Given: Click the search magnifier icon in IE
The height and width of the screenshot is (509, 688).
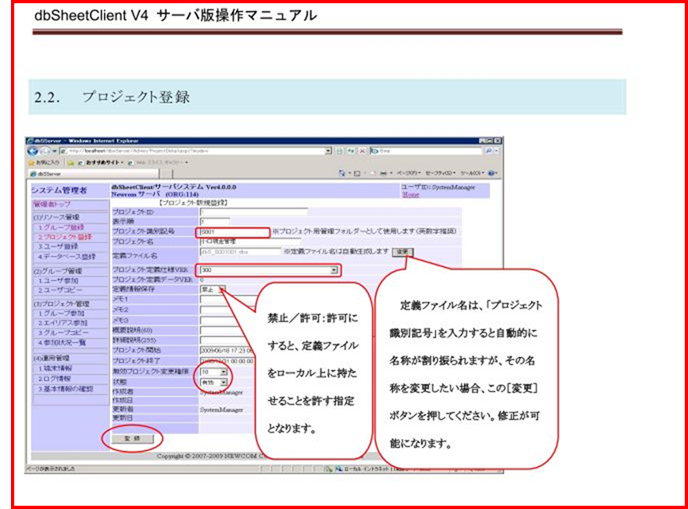Looking at the screenshot, I should (488, 151).
